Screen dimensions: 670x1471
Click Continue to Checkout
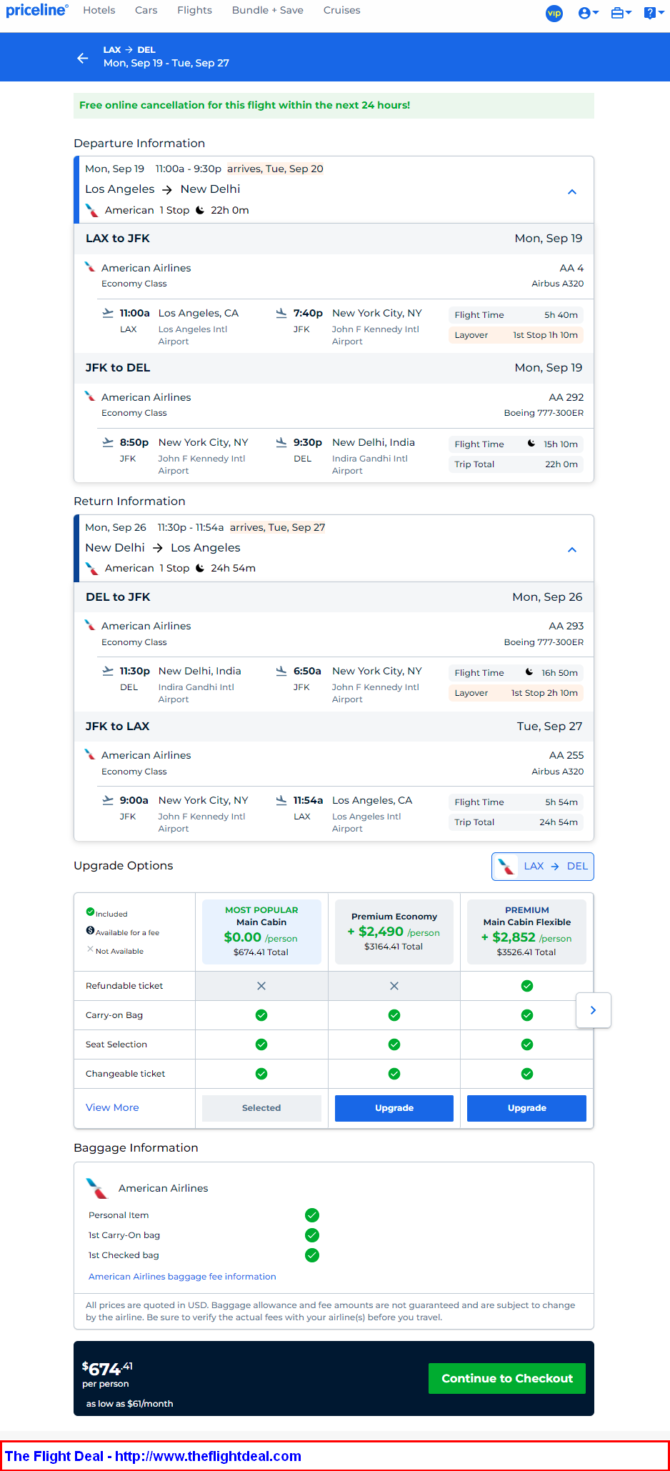[507, 1378]
